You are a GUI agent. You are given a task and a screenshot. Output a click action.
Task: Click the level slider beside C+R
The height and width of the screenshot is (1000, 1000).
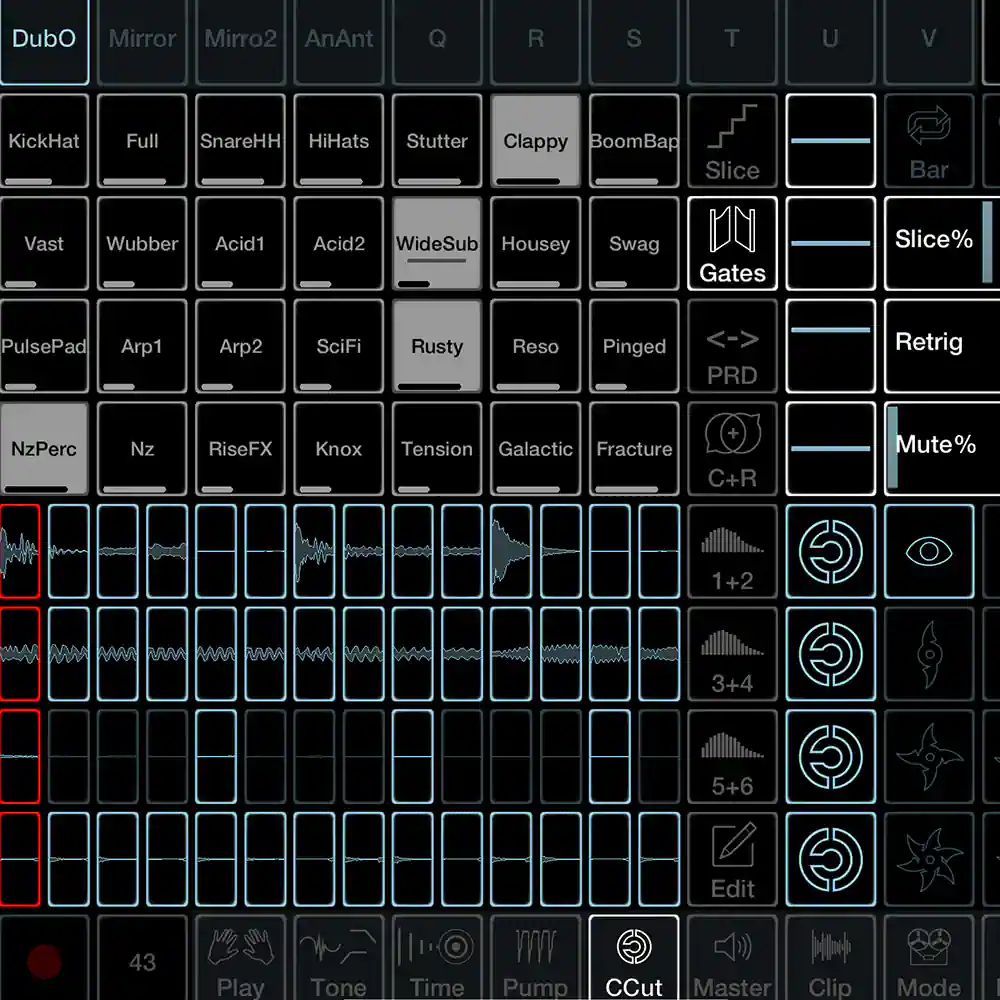pos(830,449)
